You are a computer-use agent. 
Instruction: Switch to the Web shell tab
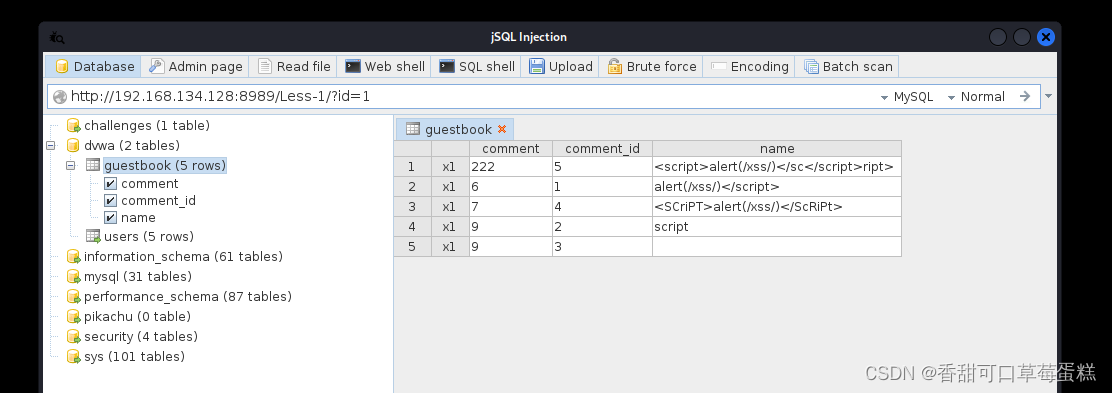384,67
